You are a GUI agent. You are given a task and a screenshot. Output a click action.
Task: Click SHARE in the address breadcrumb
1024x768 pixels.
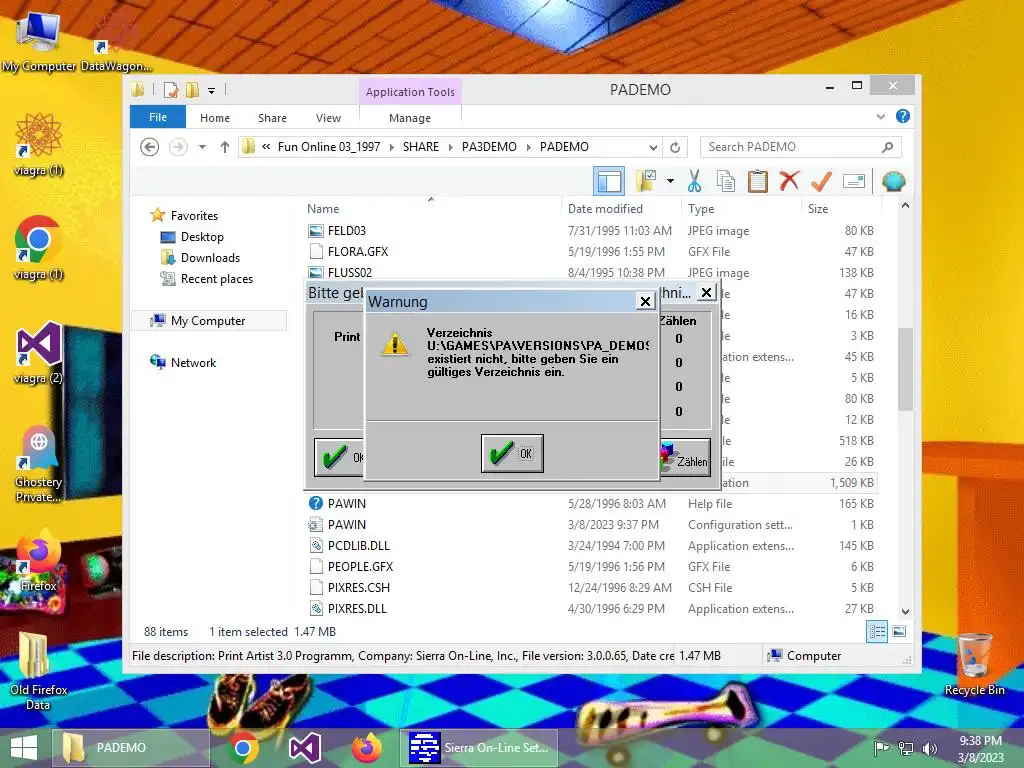pos(421,147)
